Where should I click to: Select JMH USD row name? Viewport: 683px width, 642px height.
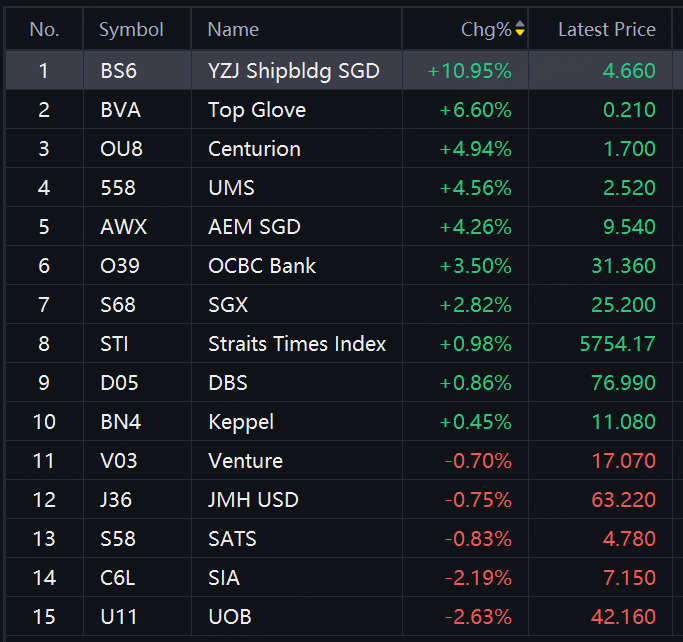(253, 500)
